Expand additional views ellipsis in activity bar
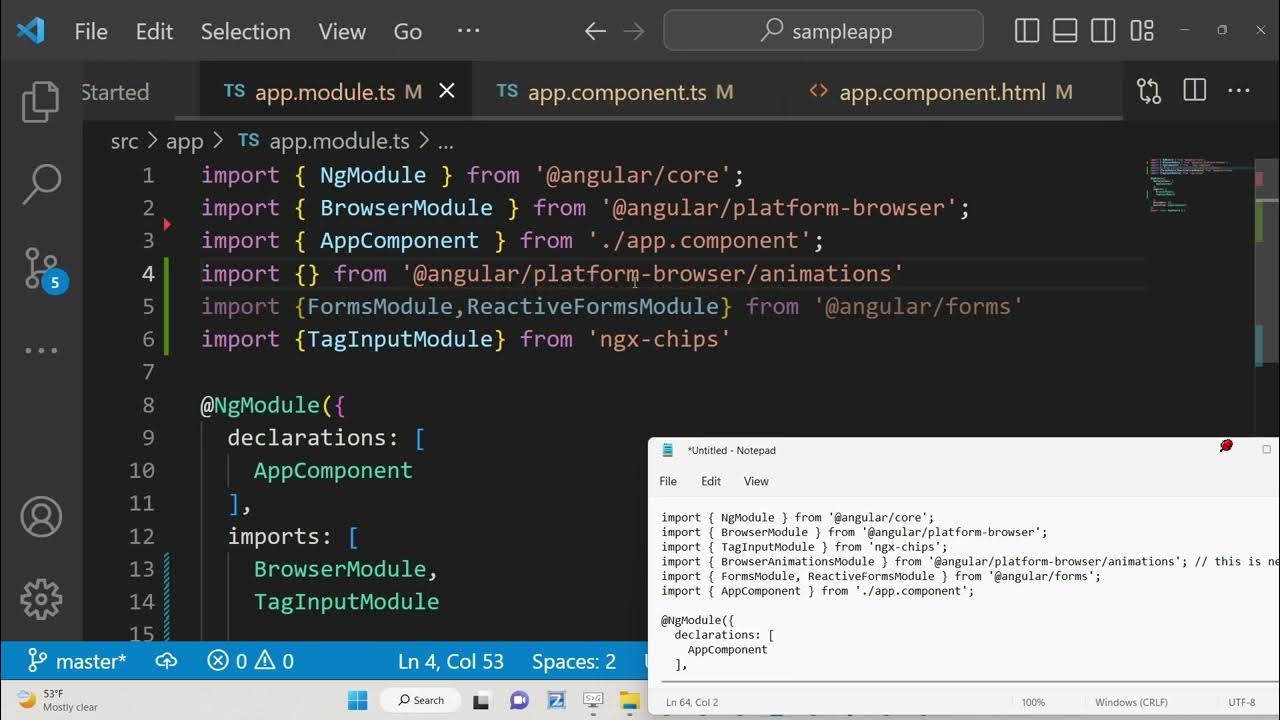Viewport: 1280px width, 720px height. (x=41, y=351)
